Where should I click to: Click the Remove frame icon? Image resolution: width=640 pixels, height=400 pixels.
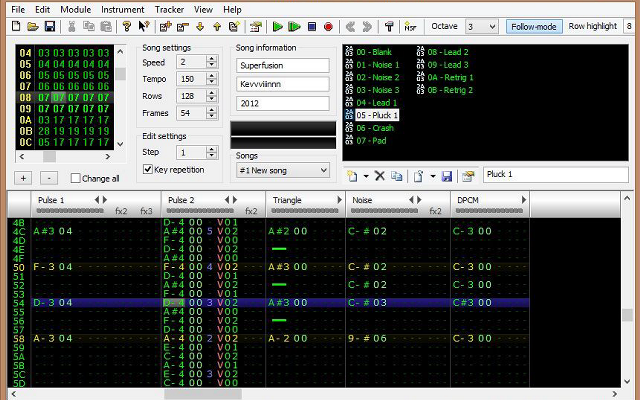(182, 27)
